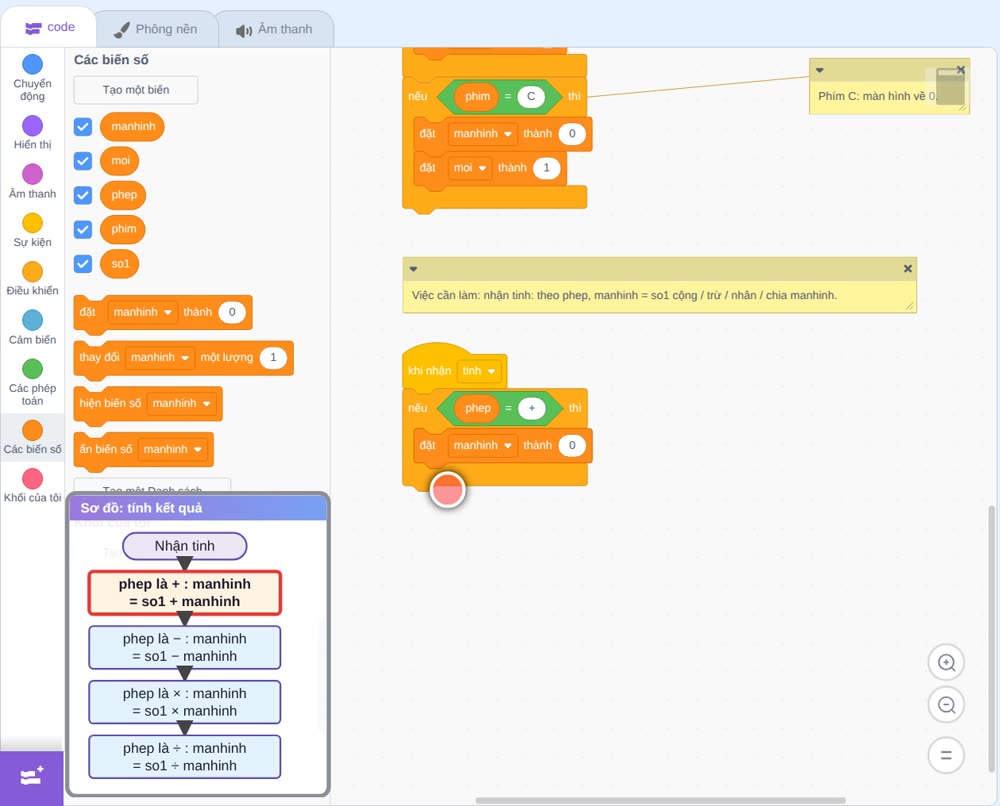Zoom in the workspace
This screenshot has width=1000, height=806.
(x=946, y=663)
